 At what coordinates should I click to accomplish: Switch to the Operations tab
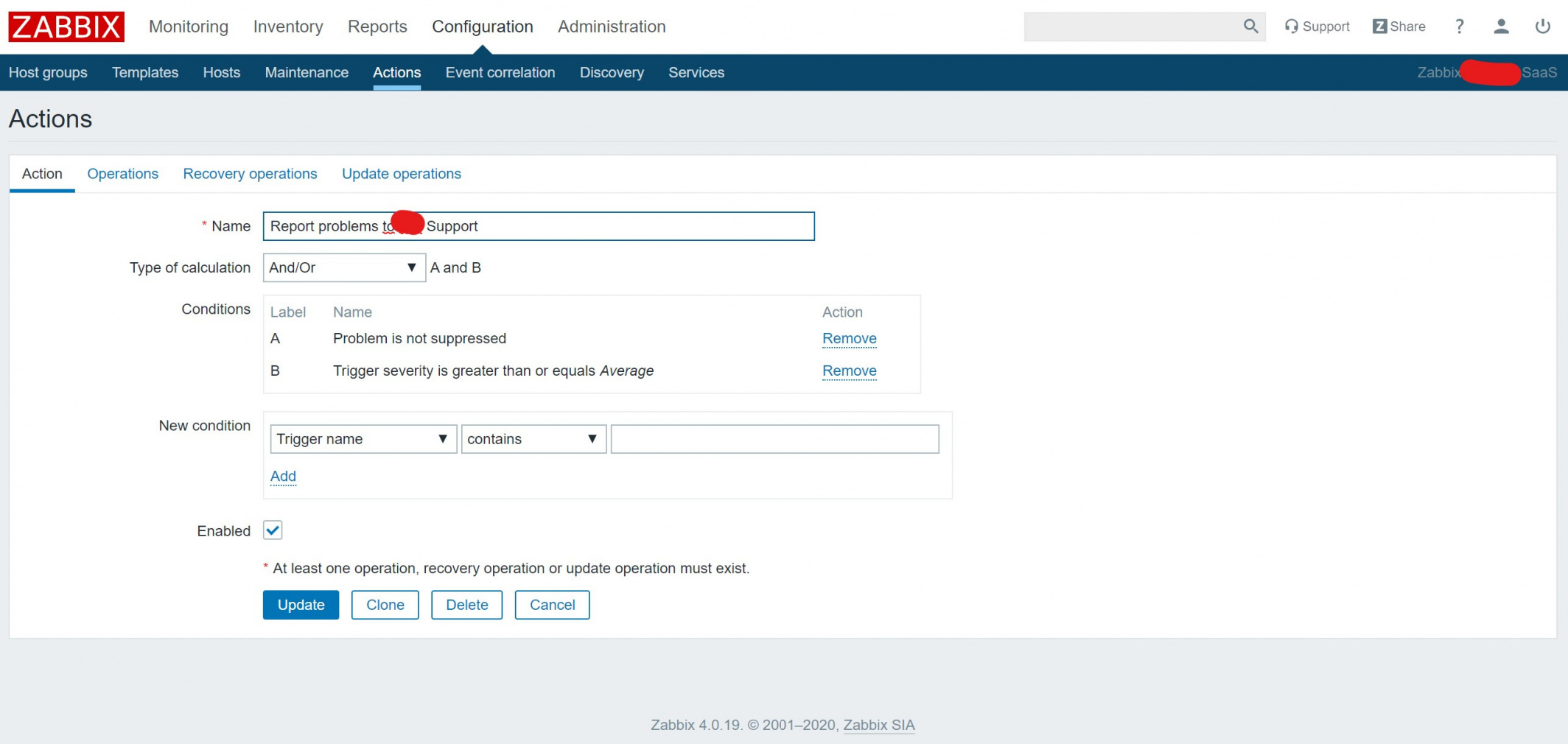coord(123,174)
